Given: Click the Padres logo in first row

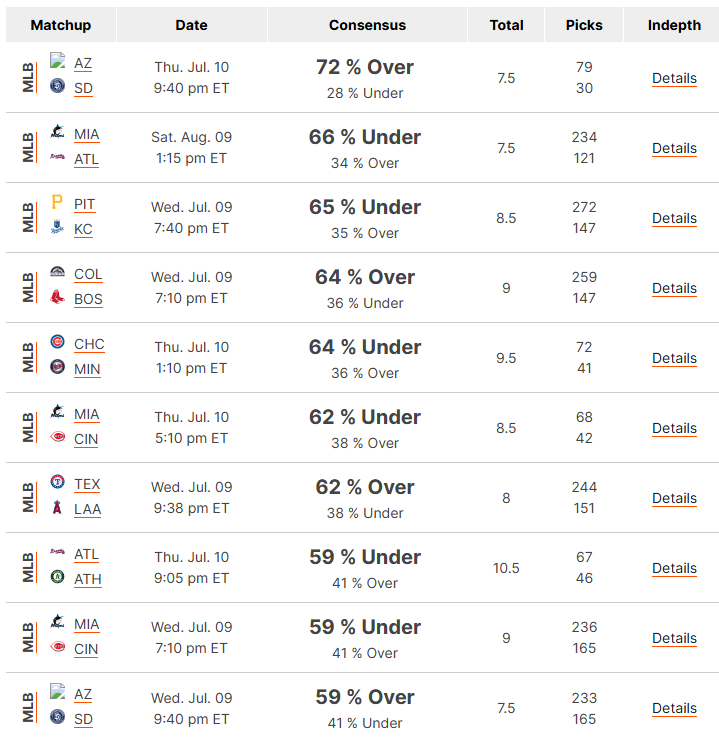Looking at the screenshot, I should pyautogui.click(x=57, y=86).
